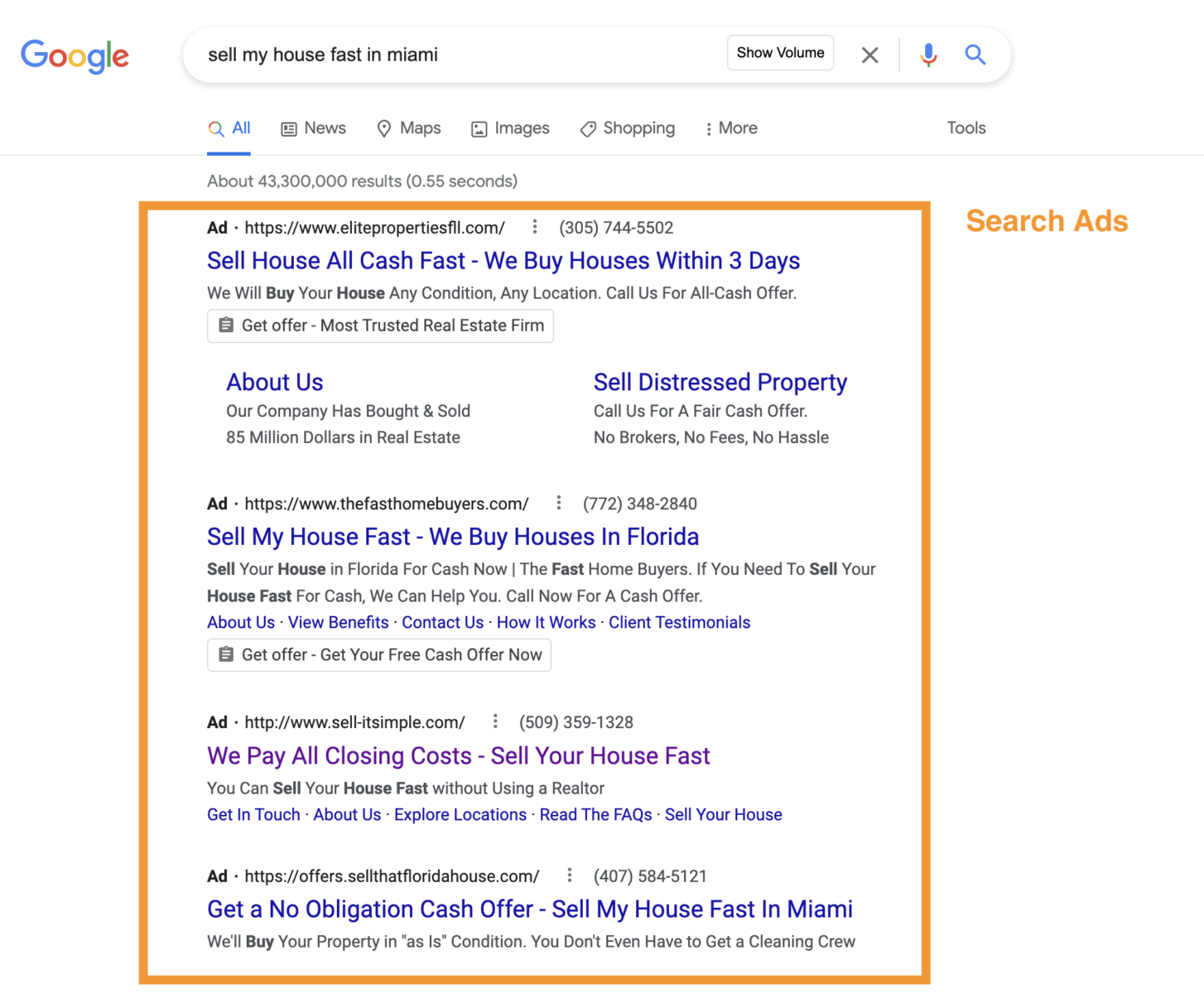Open options dots for thefasthomebuyers ad
The image size is (1204, 994).
pos(559,503)
